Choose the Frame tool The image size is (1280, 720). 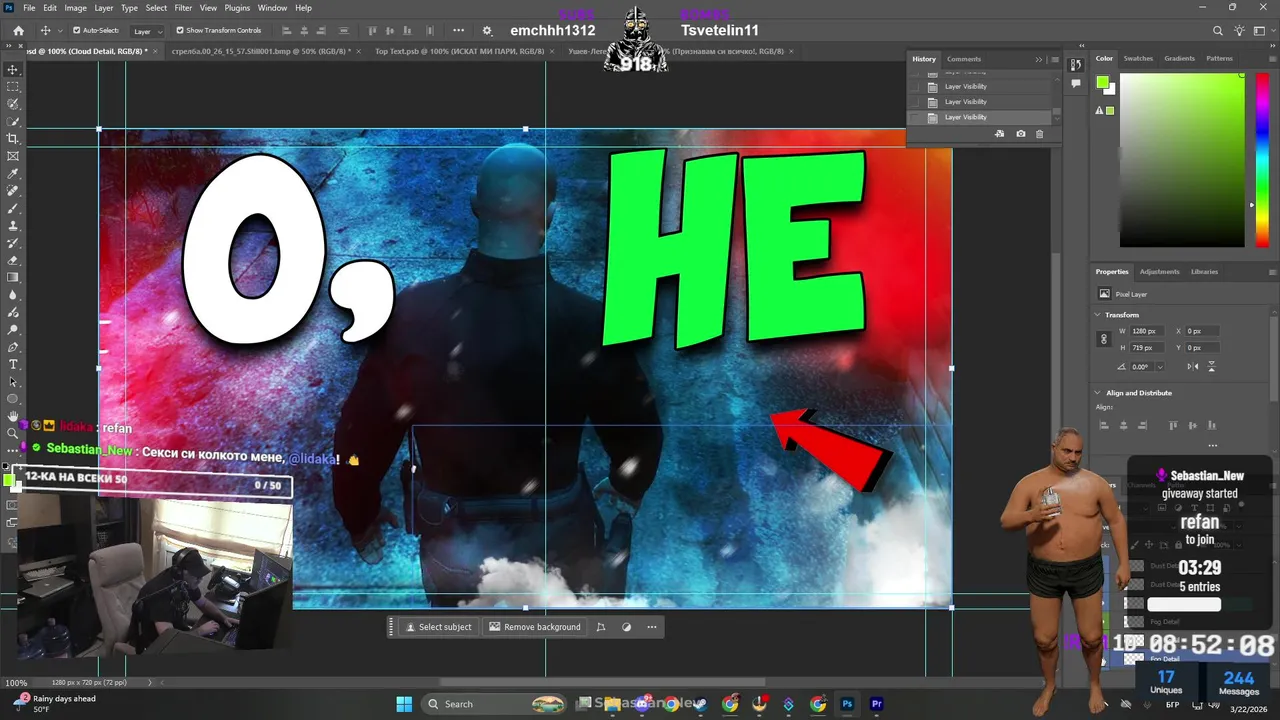13,156
